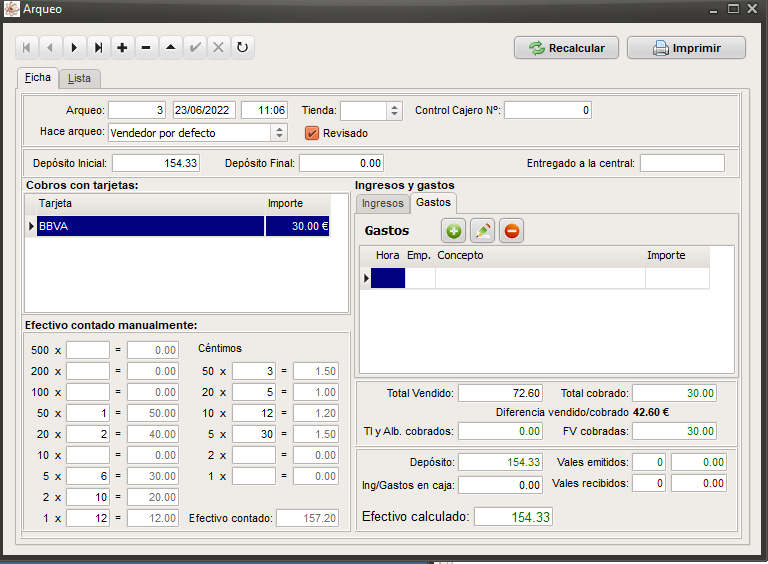
Task: Cancel edit with X navigator icon
Action: point(218,47)
